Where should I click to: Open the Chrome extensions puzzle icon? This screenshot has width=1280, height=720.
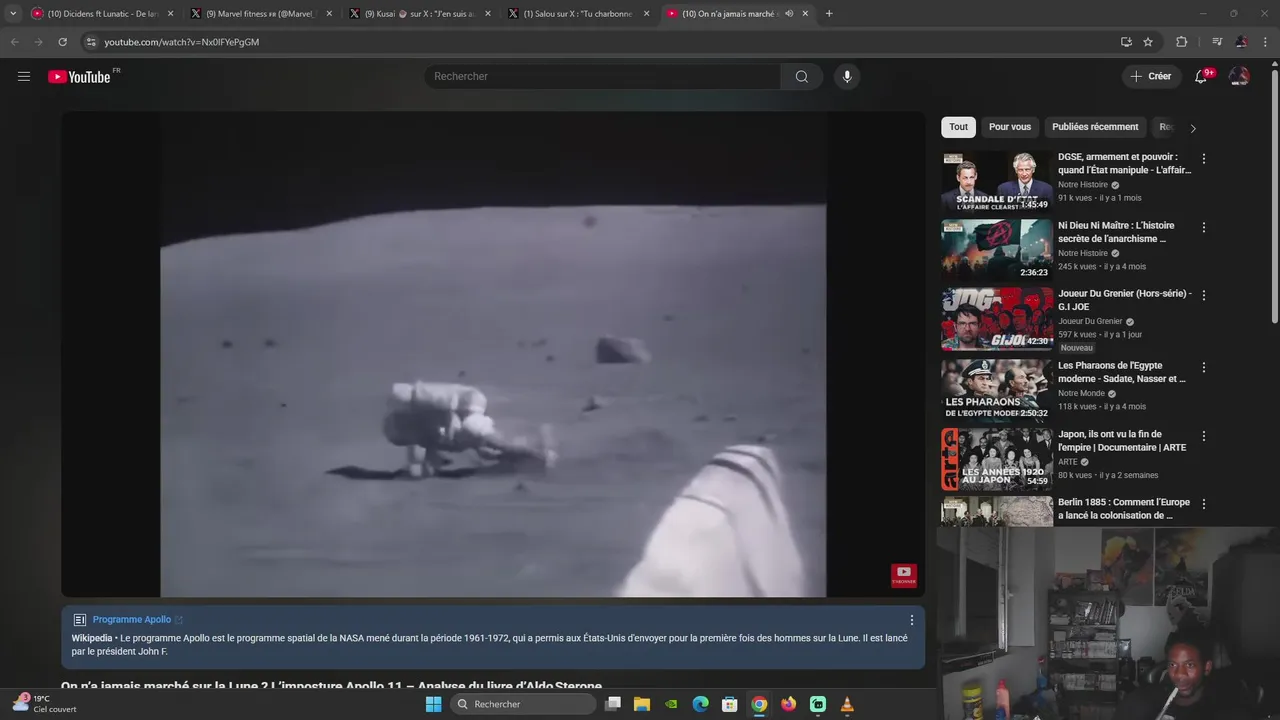pyautogui.click(x=1182, y=42)
